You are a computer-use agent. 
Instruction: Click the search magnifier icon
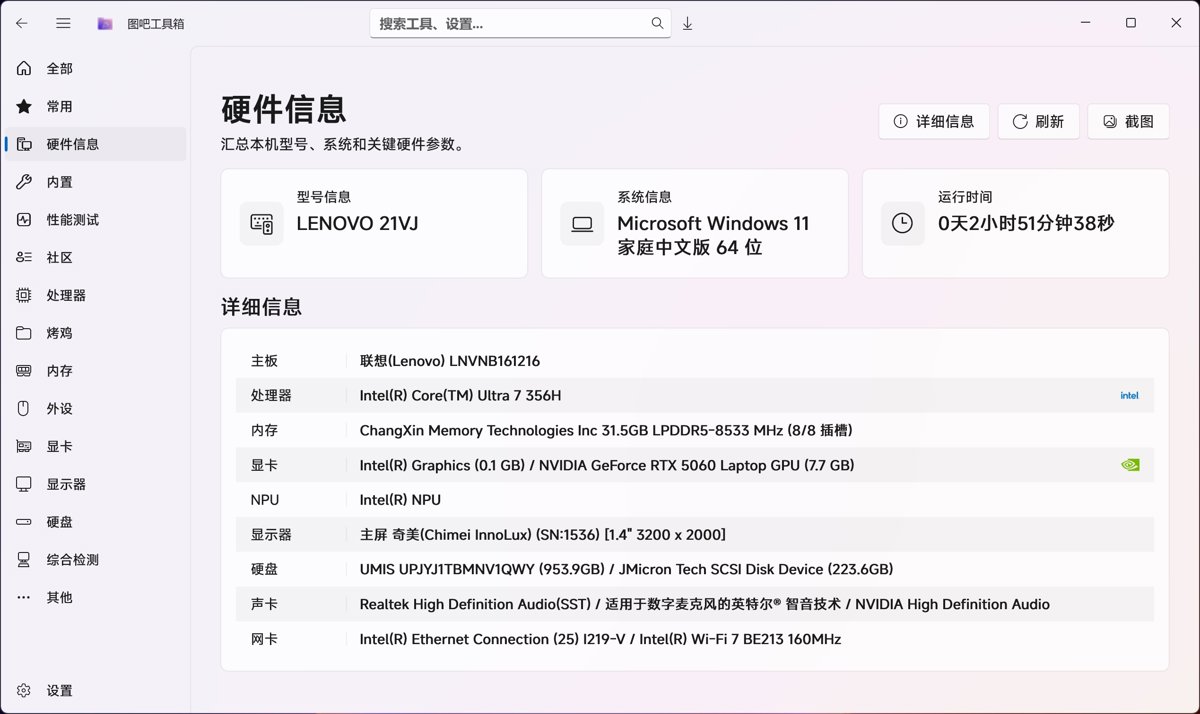tap(657, 23)
